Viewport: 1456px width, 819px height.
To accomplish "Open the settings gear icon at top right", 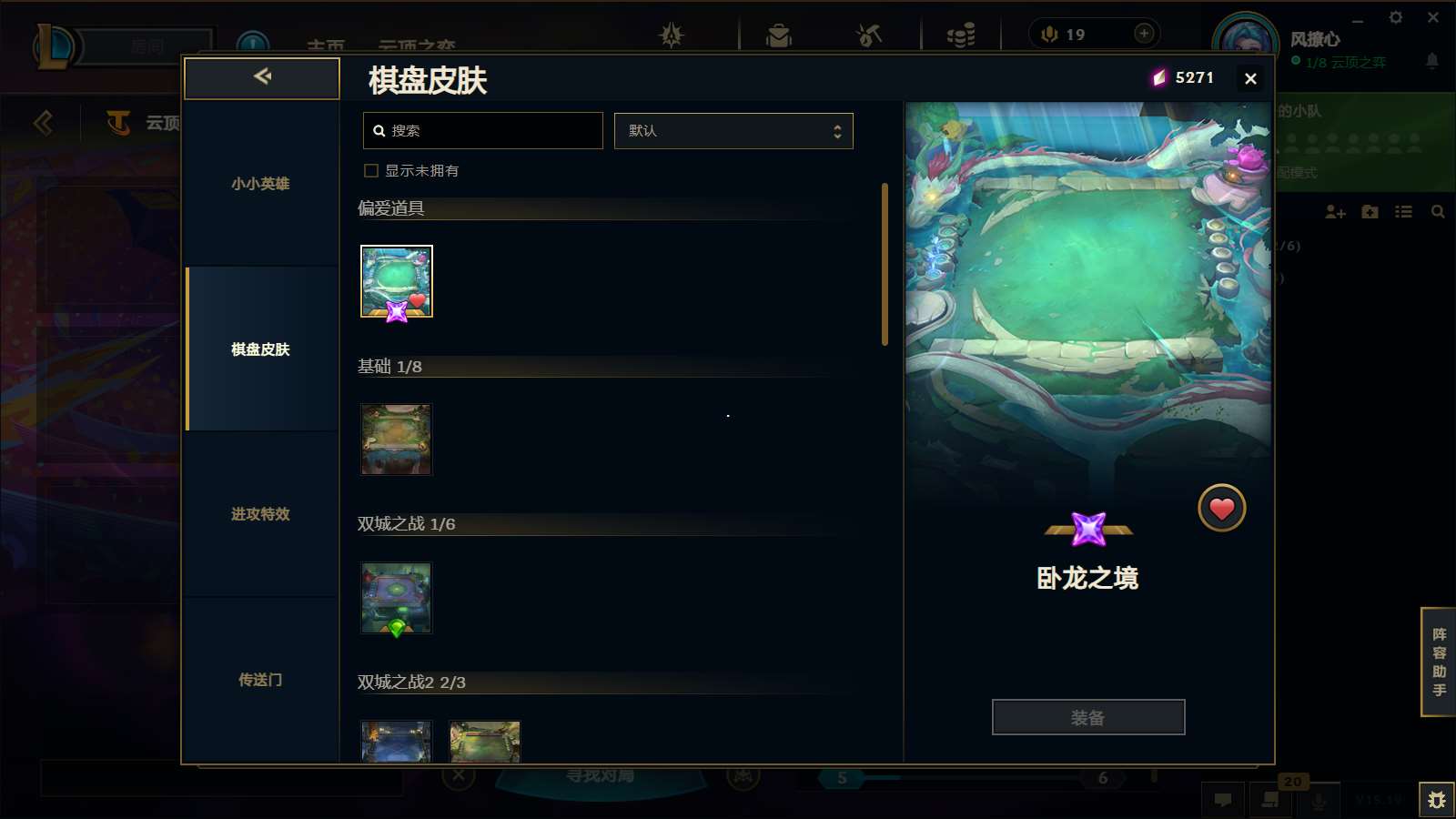I will [1396, 17].
